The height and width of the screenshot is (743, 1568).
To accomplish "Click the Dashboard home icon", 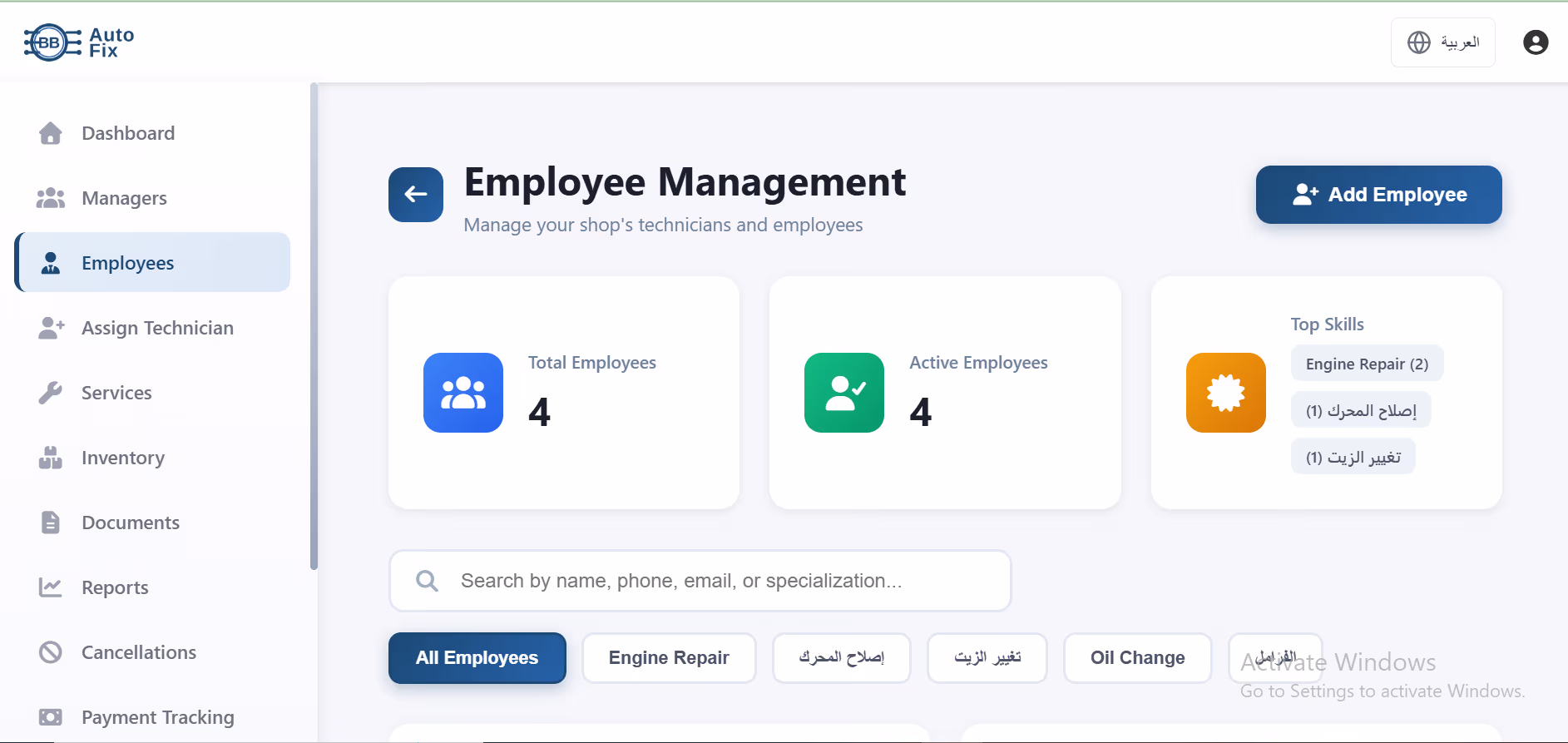I will coord(51,133).
